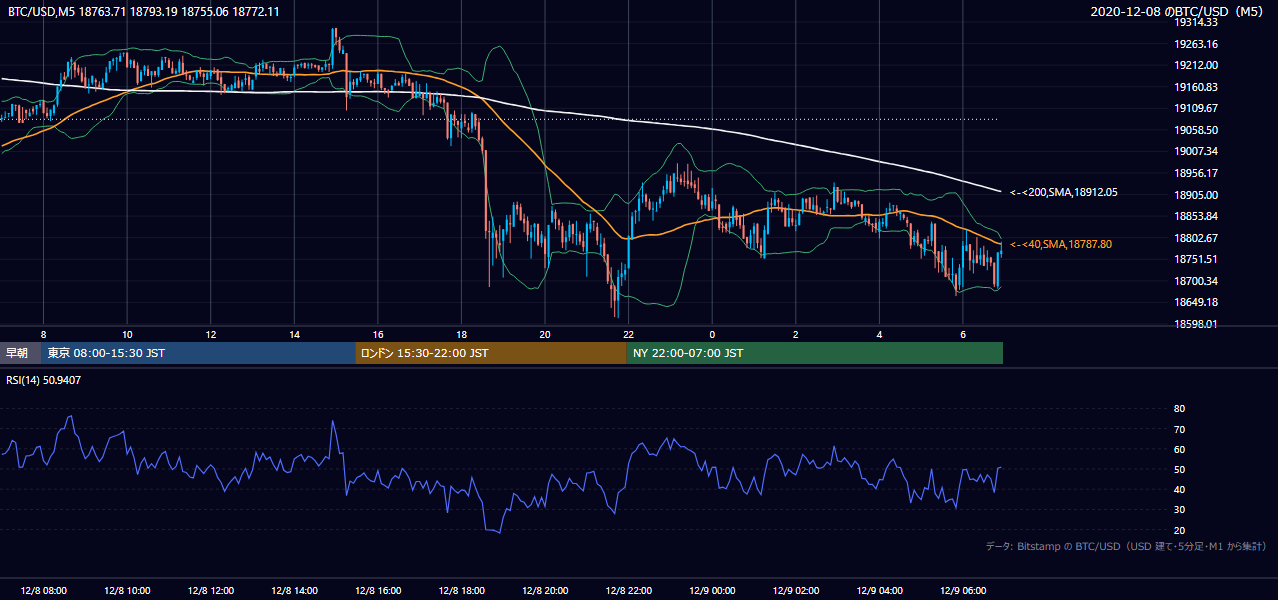Click hour label 16 below the price chart

pos(378,334)
